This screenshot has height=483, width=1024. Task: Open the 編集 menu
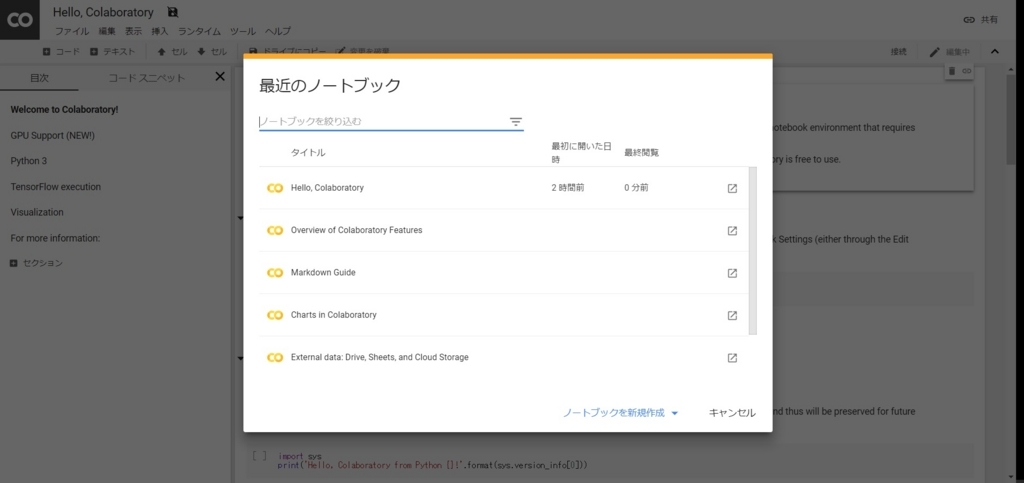point(107,31)
